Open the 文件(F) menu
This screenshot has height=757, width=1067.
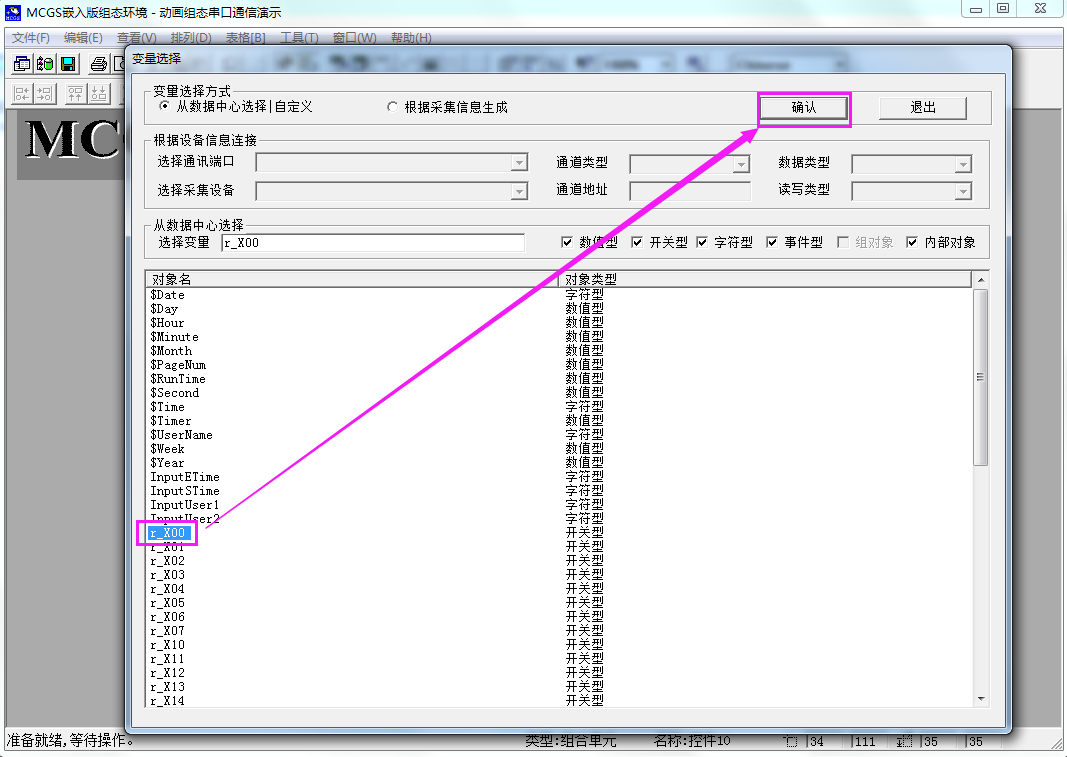[x=31, y=37]
